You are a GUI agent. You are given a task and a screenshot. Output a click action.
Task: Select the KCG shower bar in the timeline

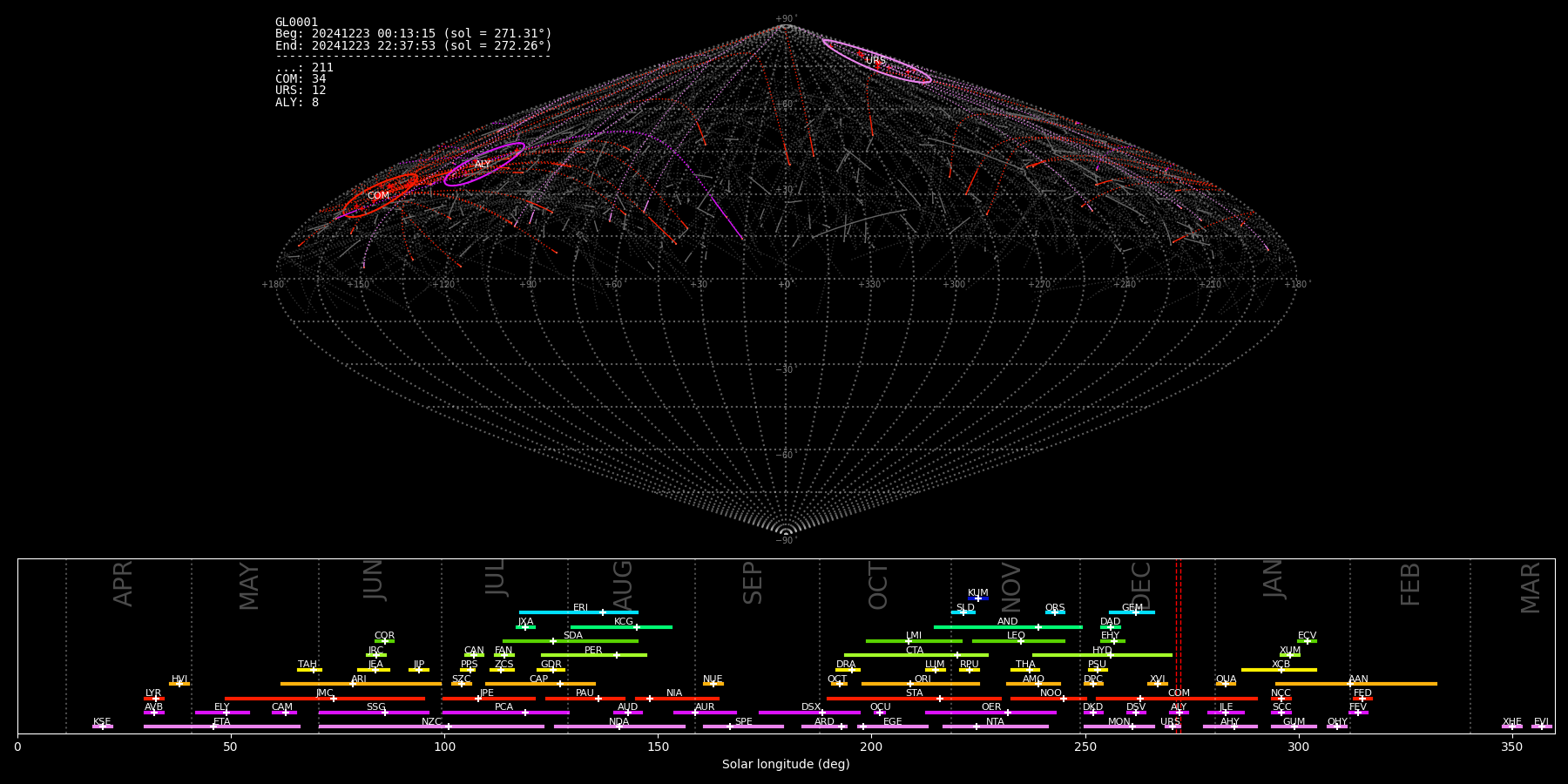(621, 627)
